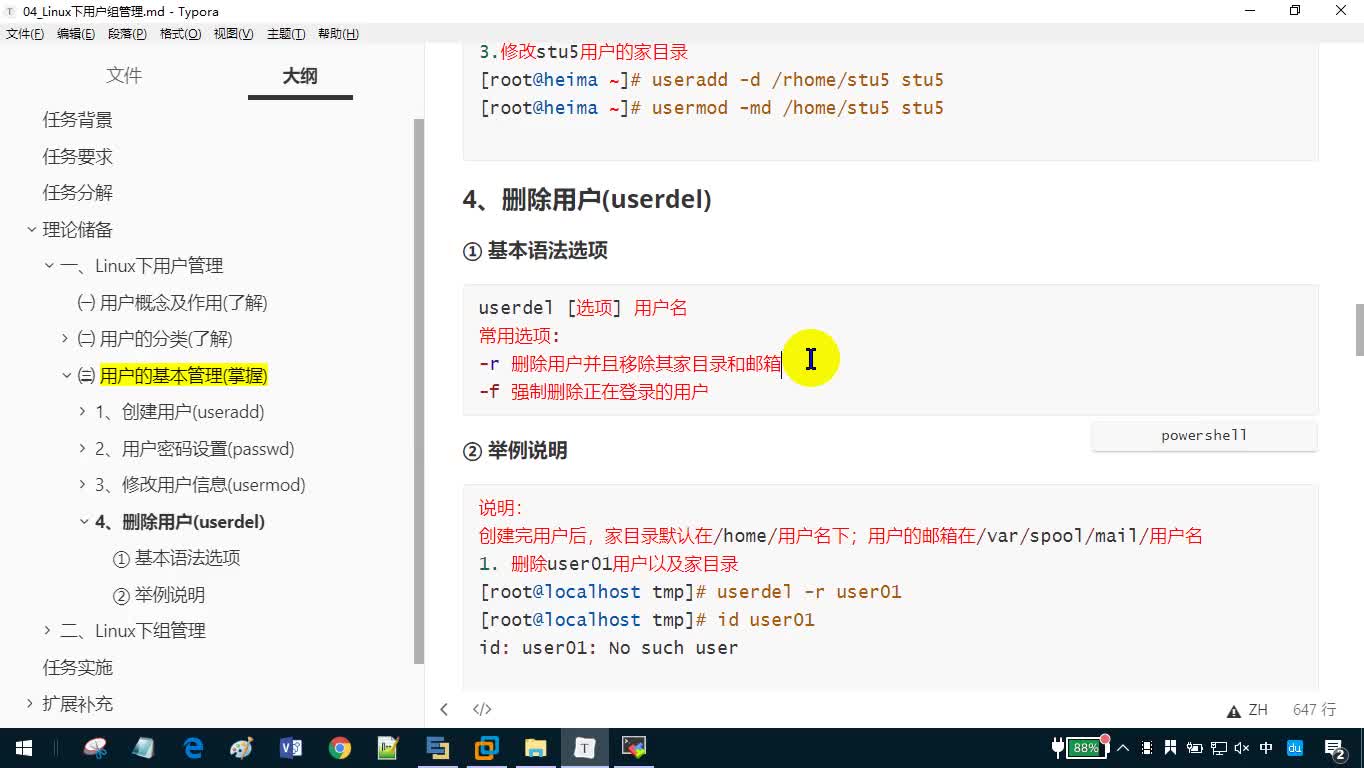Click the network tray icon

click(1218, 748)
